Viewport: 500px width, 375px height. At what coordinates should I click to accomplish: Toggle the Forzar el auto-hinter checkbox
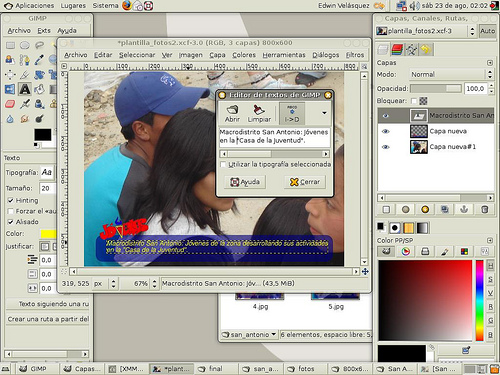pos(10,211)
